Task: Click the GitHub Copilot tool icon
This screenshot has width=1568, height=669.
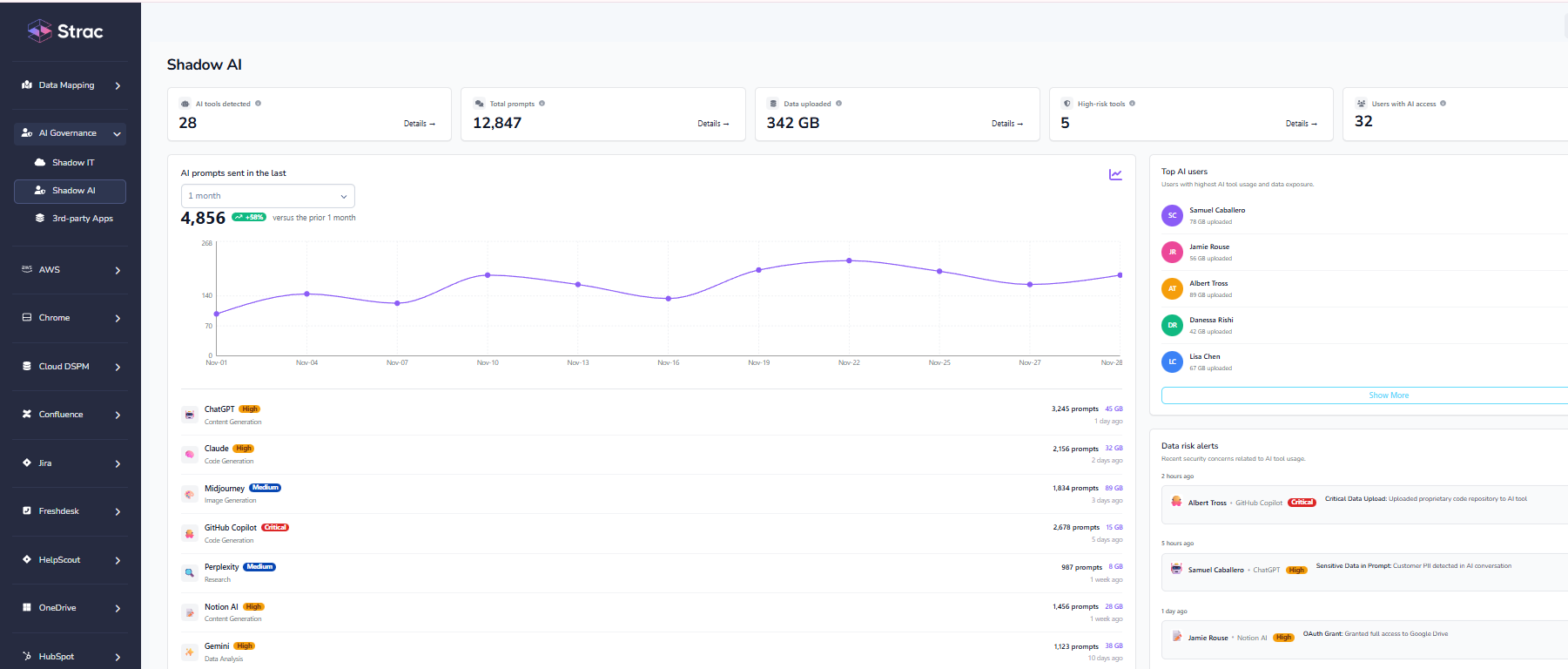Action: click(189, 533)
